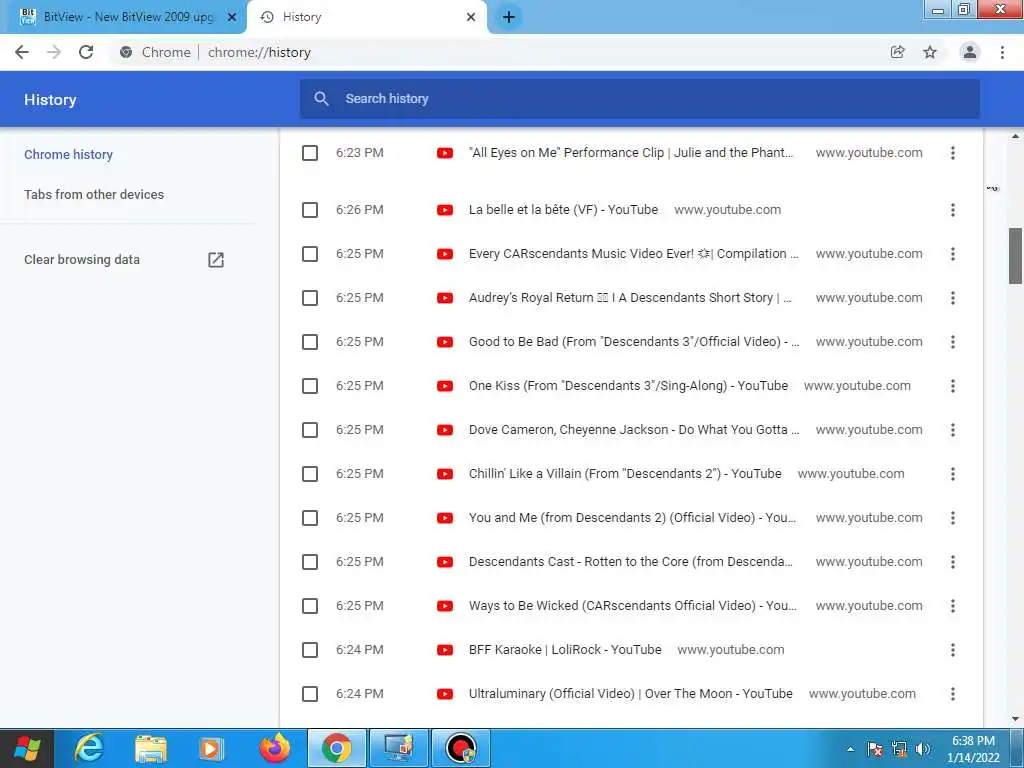Click the magnifier icon in Search history
The image size is (1024, 768).
pyautogui.click(x=321, y=99)
